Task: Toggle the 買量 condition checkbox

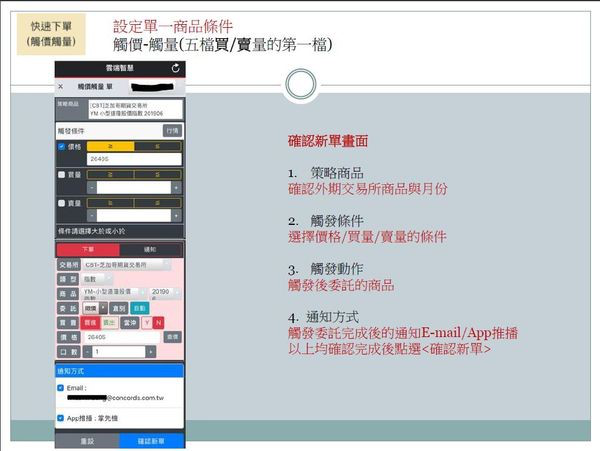Action: (x=61, y=174)
